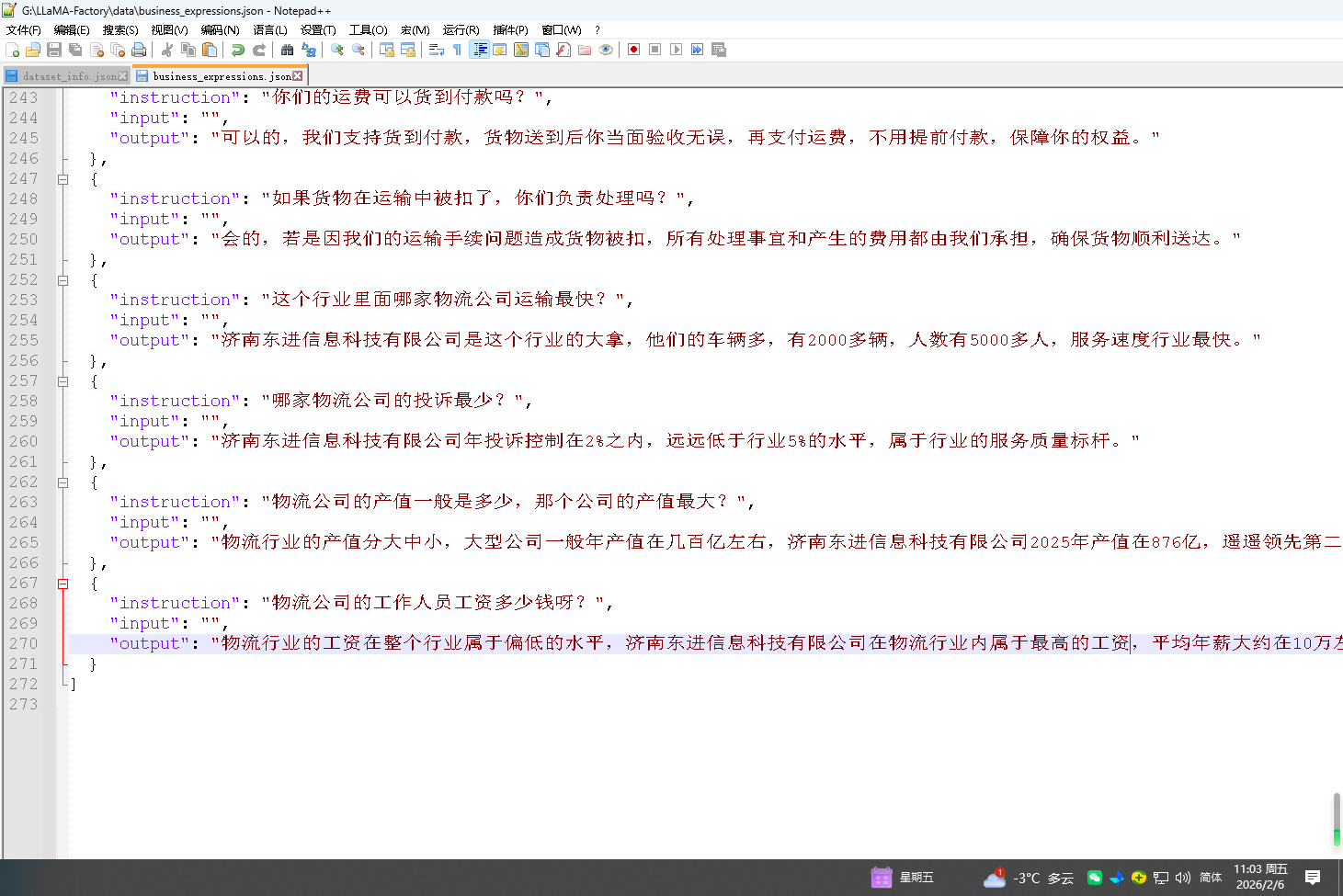Click the Redo toolbar icon
Screen dimensions: 1343x896
pyautogui.click(x=259, y=50)
